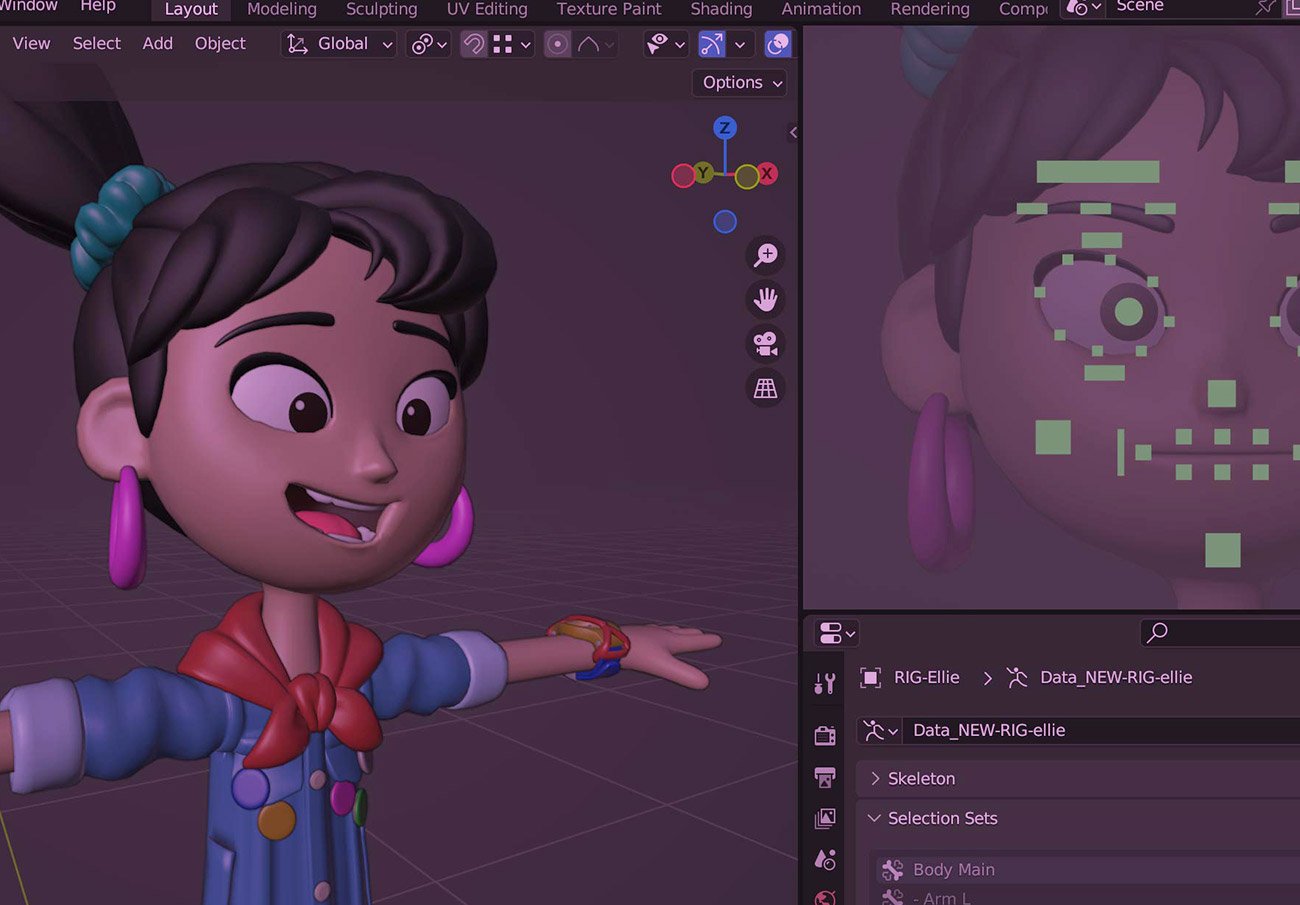The width and height of the screenshot is (1300, 905).
Task: Switch to the UV Editing workspace tab
Action: point(487,9)
